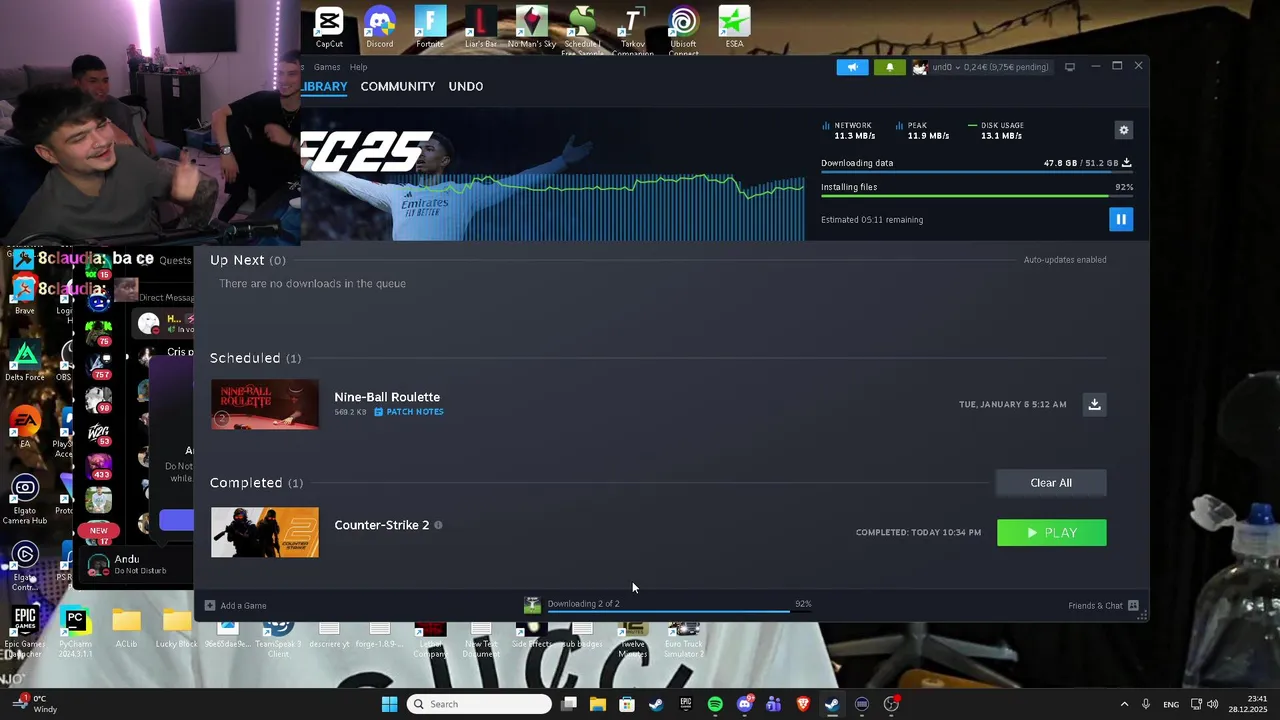Open Steam download settings gear
The image size is (1280, 720).
coord(1124,130)
